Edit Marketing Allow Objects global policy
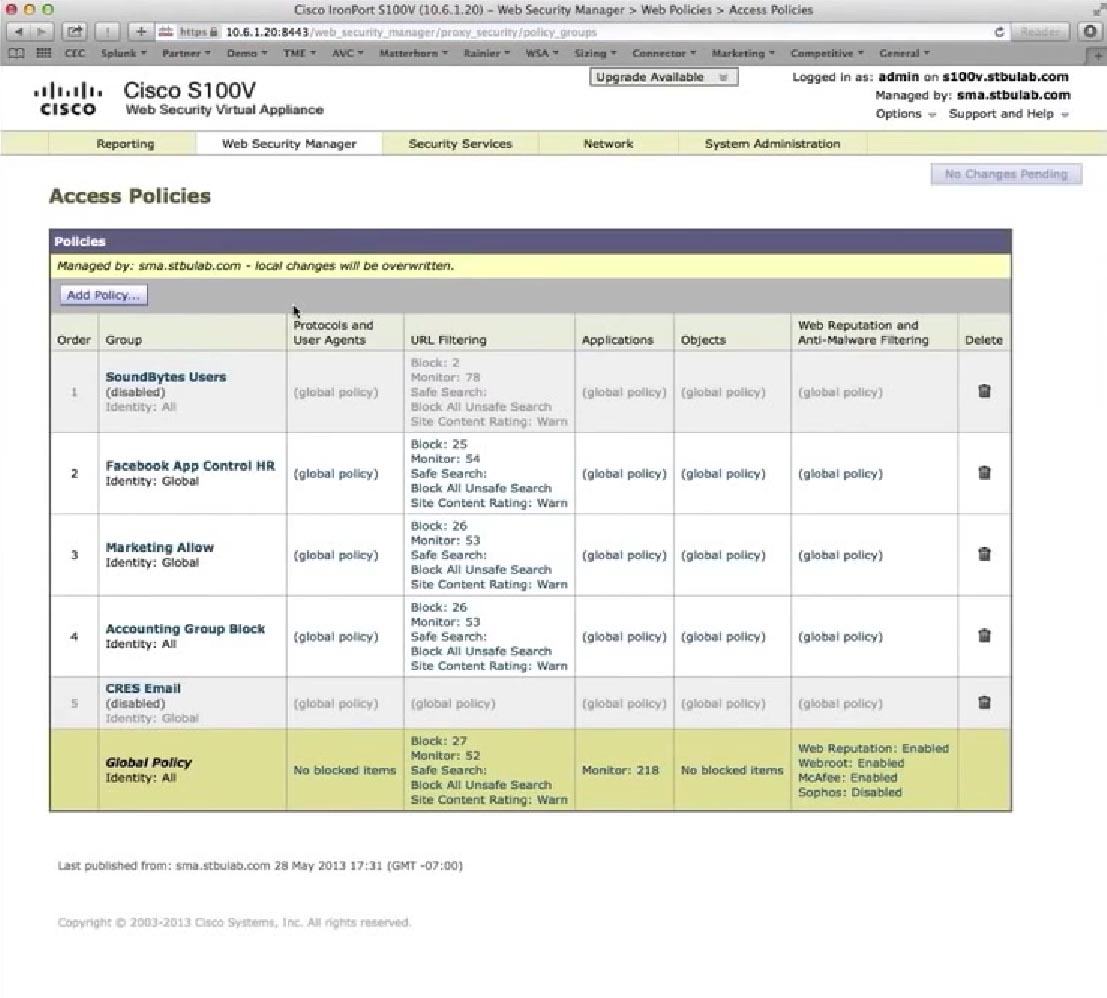 coord(723,555)
